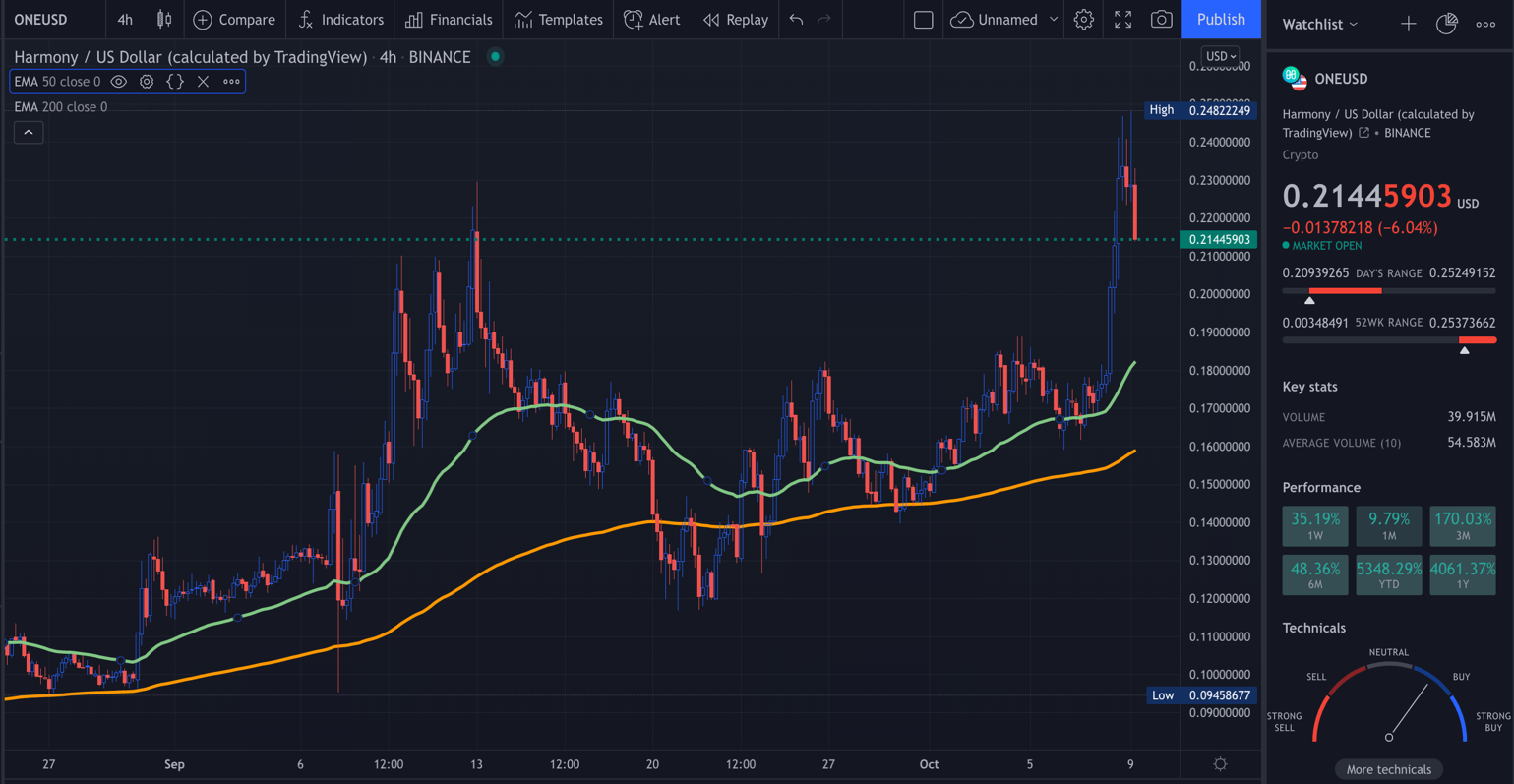The image size is (1514, 784).
Task: Open the Indicators fx menu
Action: click(341, 20)
